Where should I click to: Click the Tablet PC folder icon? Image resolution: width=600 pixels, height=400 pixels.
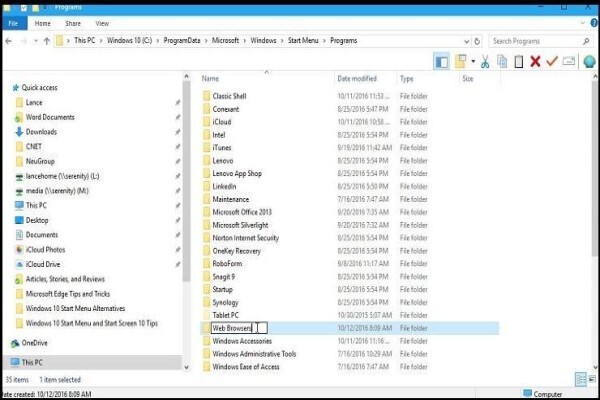pos(207,315)
